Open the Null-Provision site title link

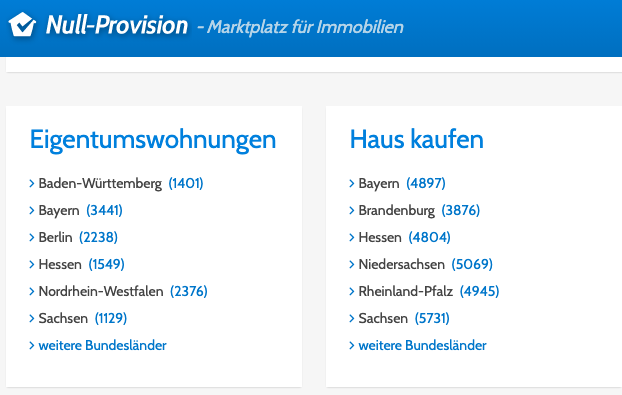click(x=117, y=25)
